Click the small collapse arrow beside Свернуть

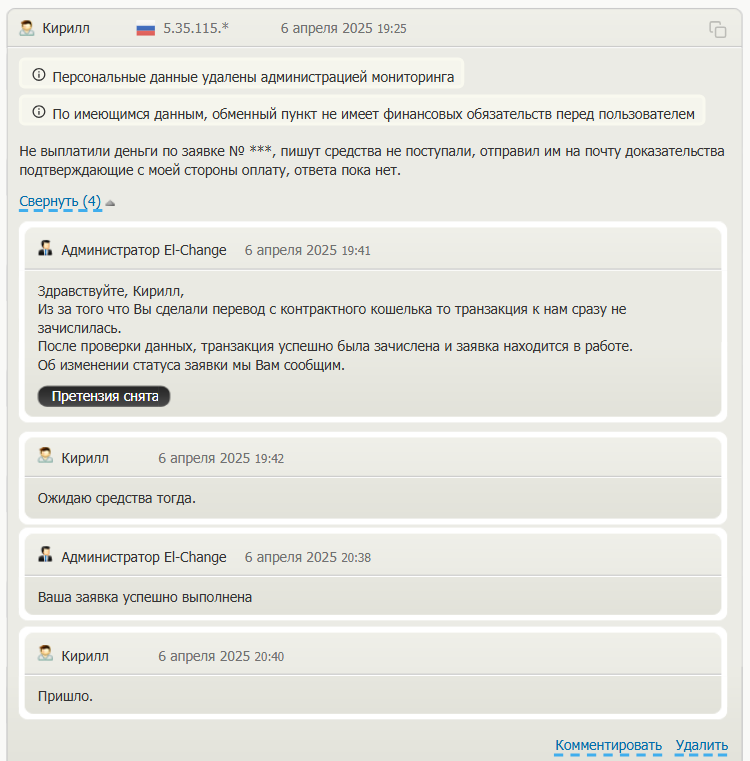point(110,203)
